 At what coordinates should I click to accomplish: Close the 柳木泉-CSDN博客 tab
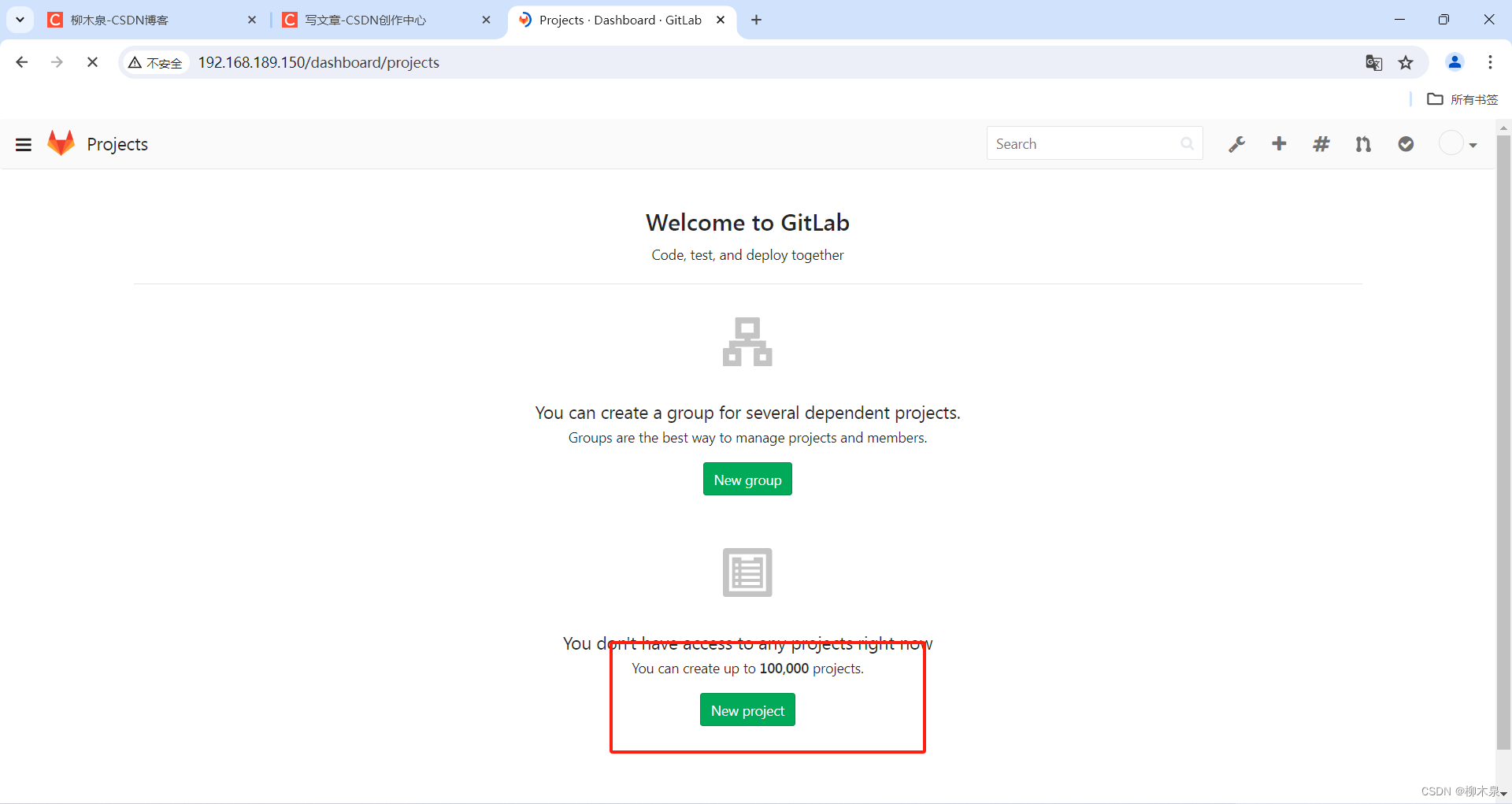[x=252, y=20]
